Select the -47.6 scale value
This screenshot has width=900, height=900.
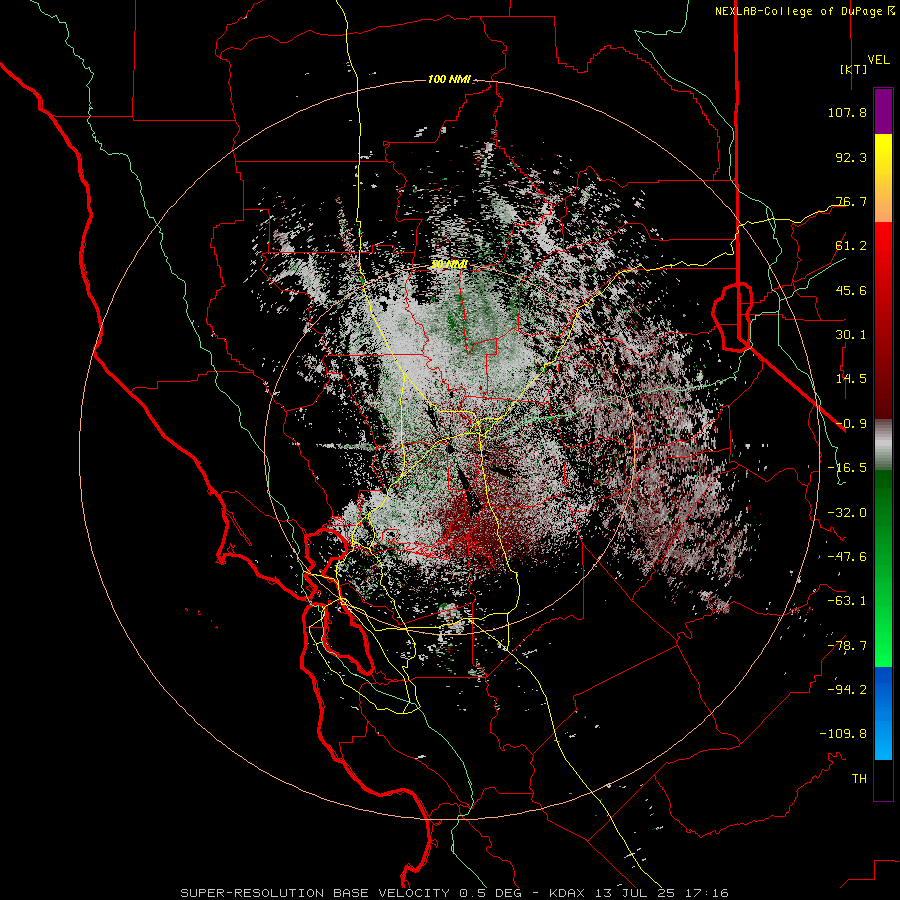pos(847,557)
